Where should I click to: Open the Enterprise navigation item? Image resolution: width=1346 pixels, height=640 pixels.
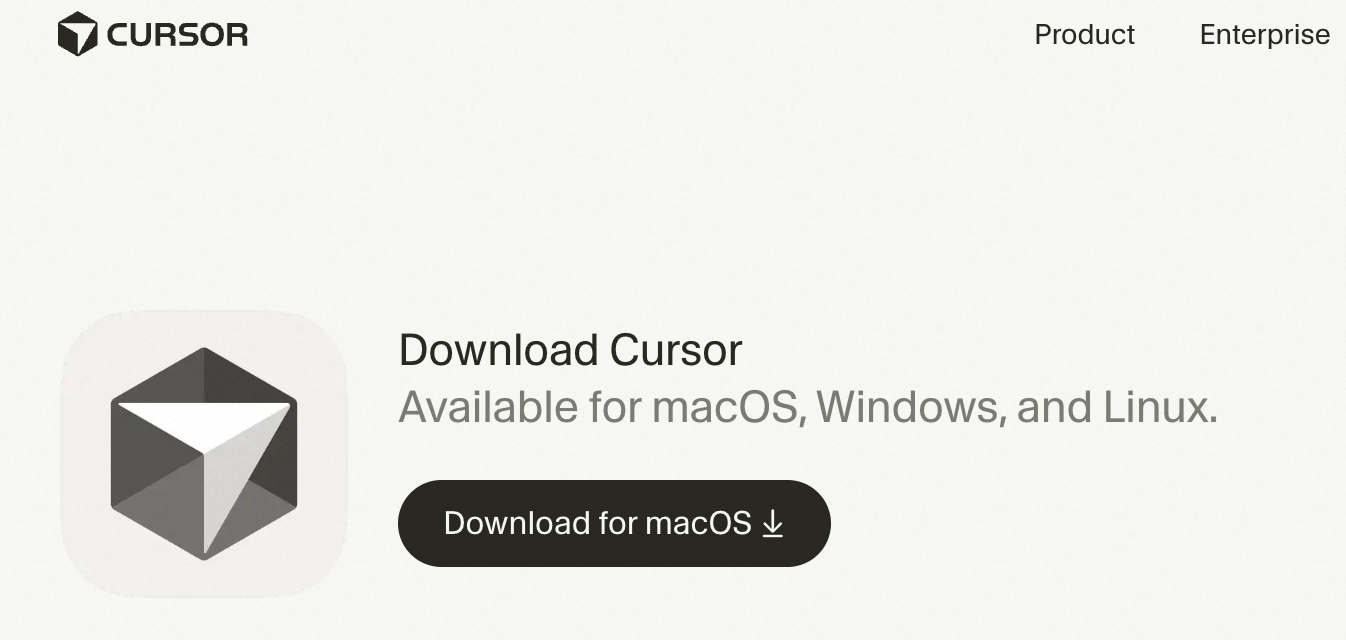coord(1265,35)
